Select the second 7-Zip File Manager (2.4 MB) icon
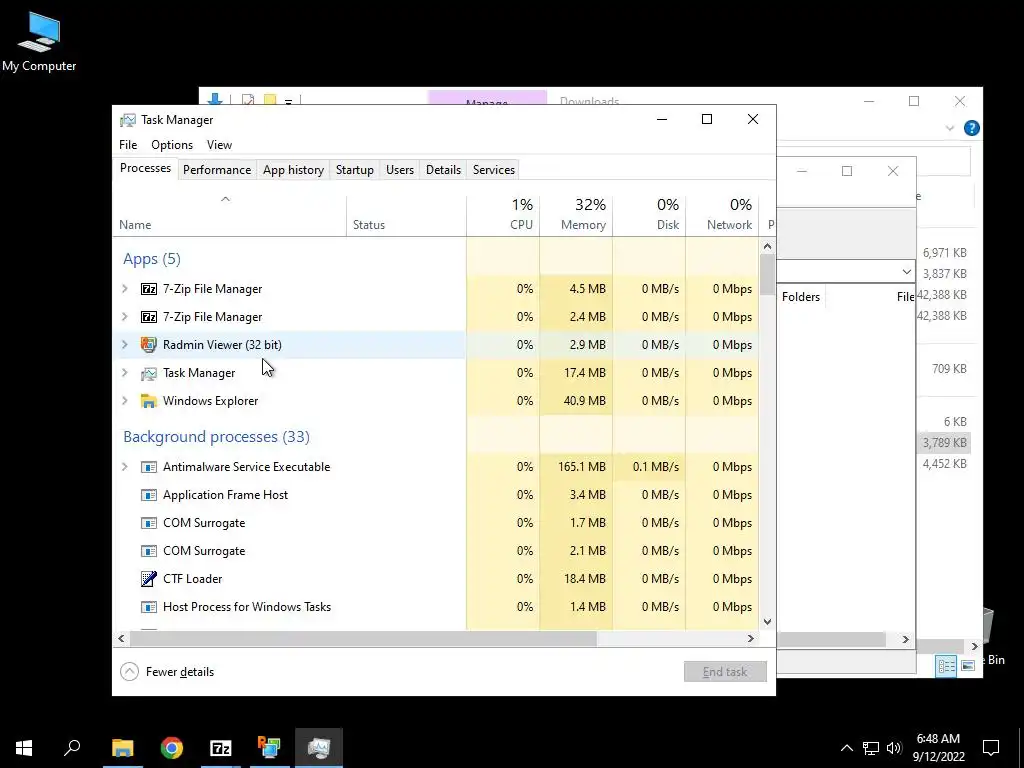Viewport: 1024px width, 768px height. click(149, 317)
